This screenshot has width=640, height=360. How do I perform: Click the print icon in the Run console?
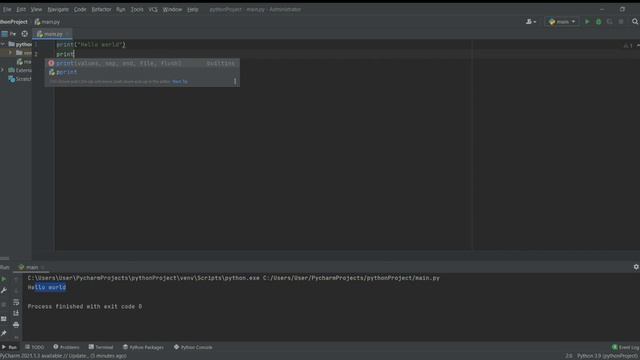click(x=16, y=324)
